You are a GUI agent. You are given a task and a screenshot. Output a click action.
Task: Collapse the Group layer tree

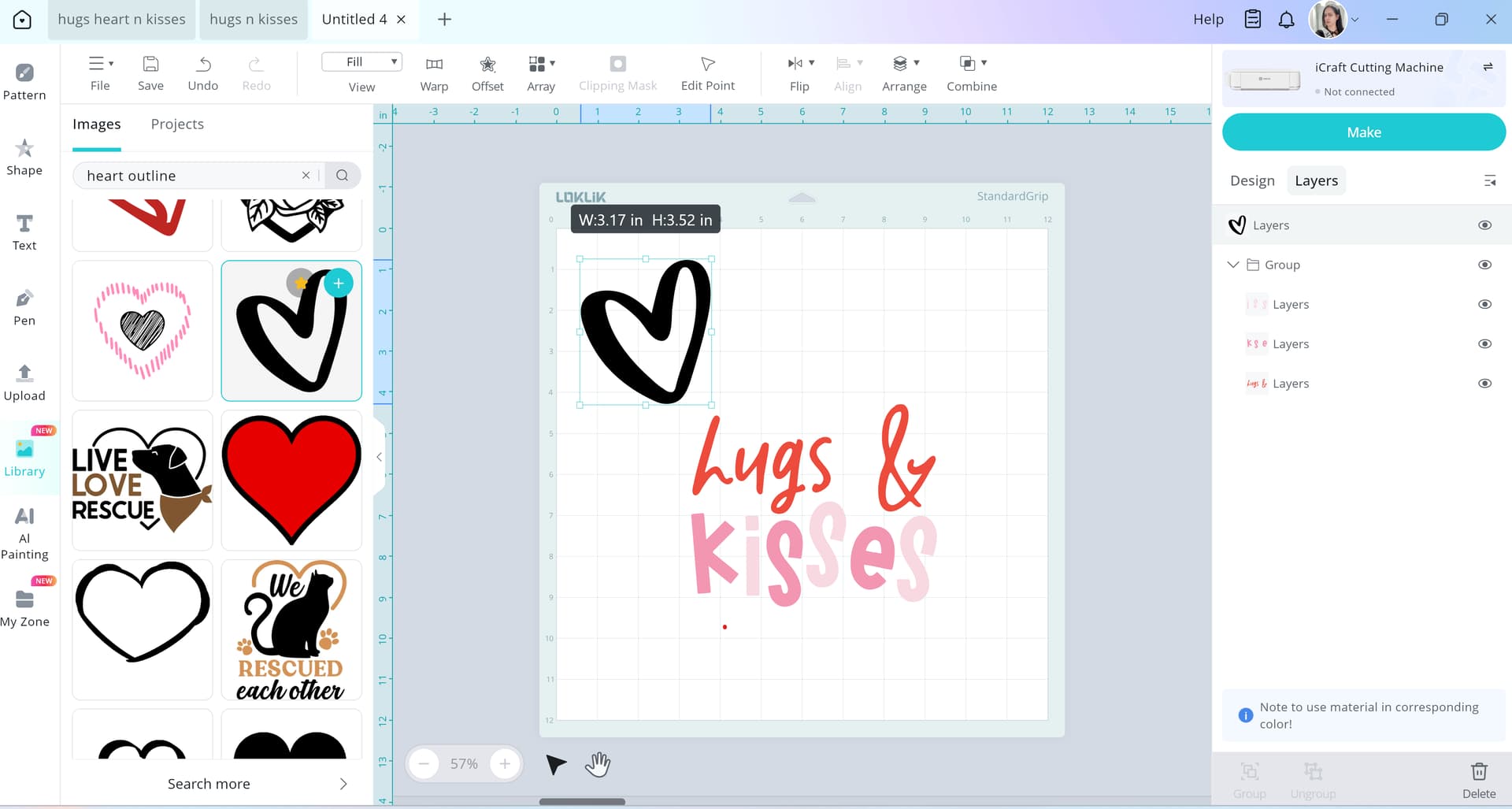[x=1232, y=265]
